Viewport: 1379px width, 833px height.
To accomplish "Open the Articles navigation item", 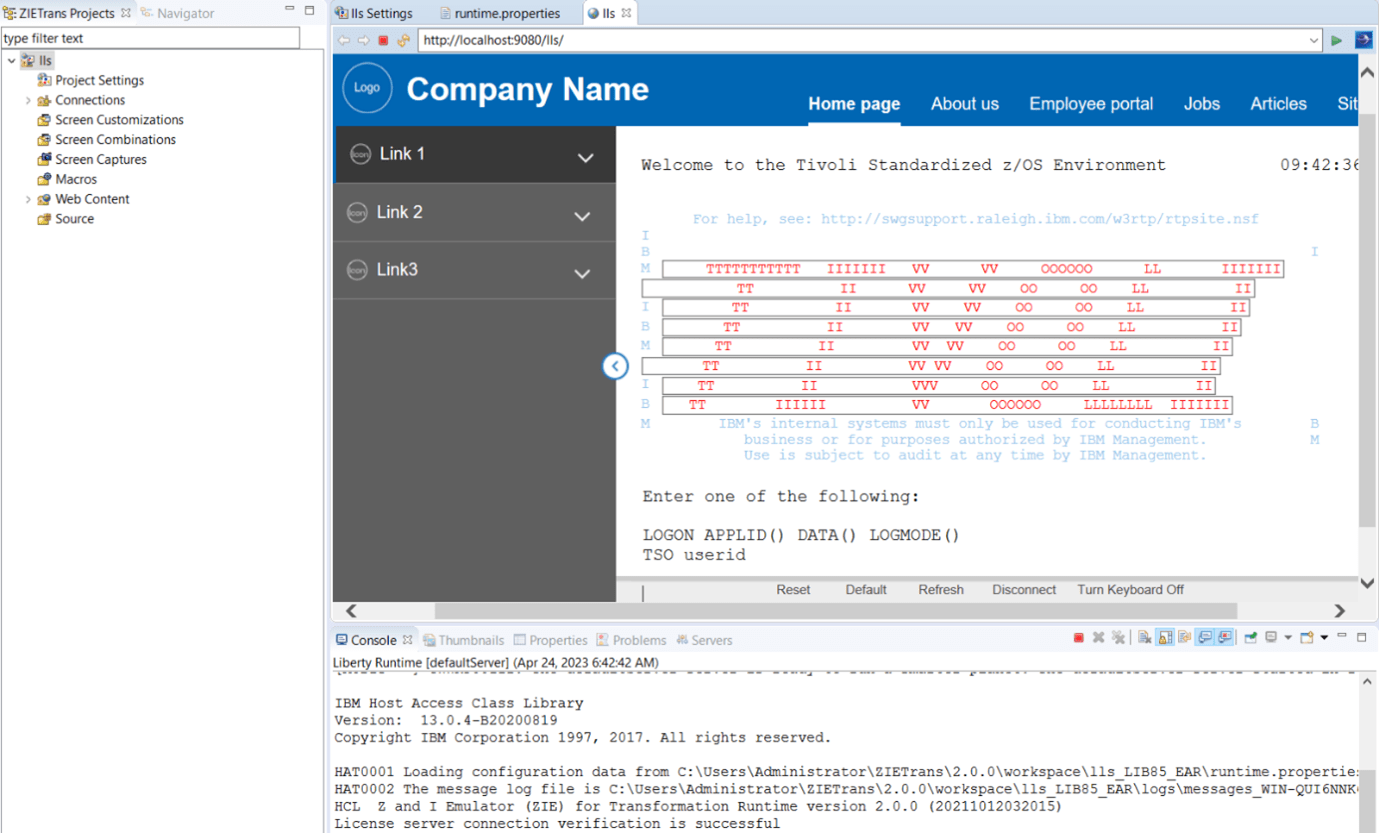I will (x=1278, y=104).
